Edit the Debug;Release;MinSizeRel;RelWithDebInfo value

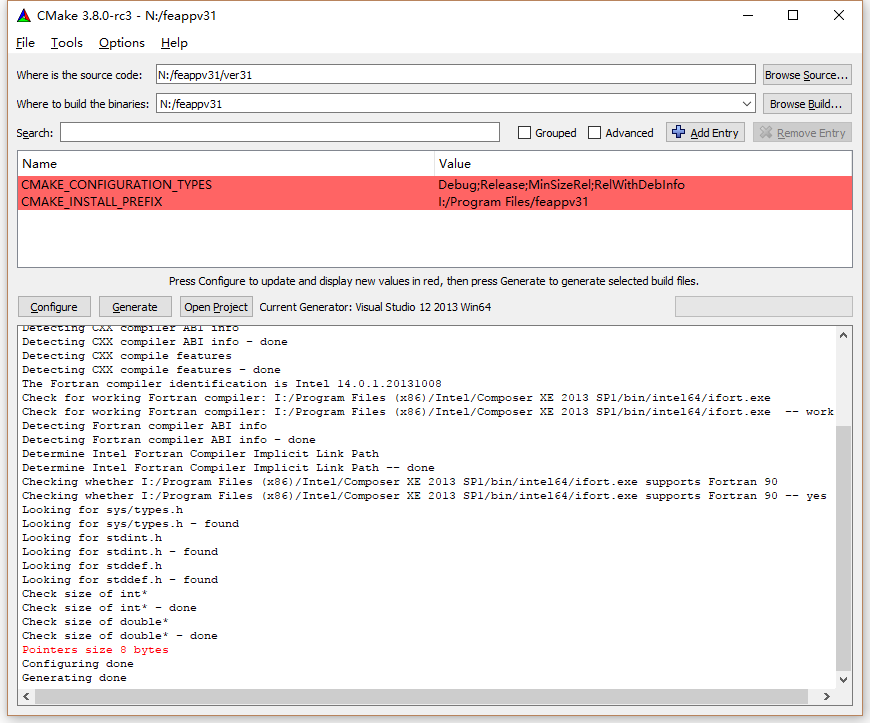[562, 185]
